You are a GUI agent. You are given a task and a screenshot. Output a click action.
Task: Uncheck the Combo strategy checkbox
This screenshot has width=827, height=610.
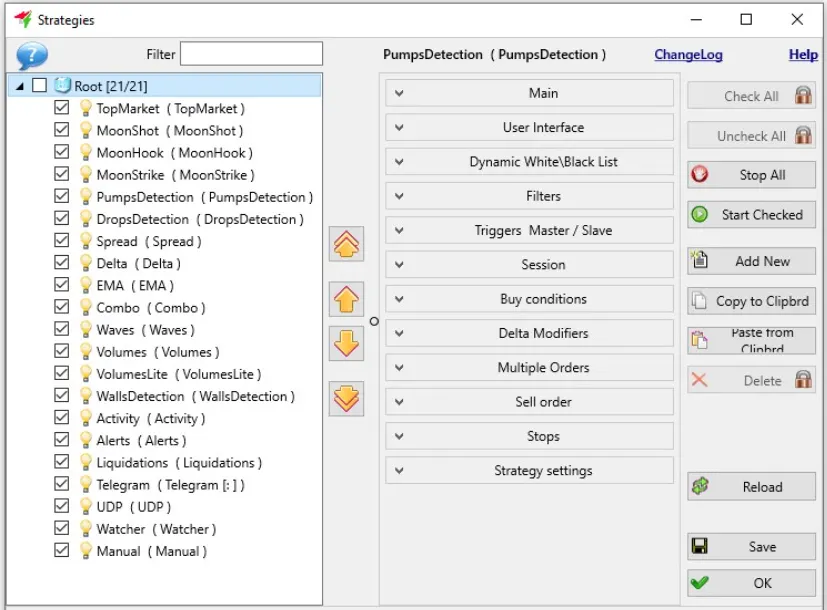[x=62, y=307]
